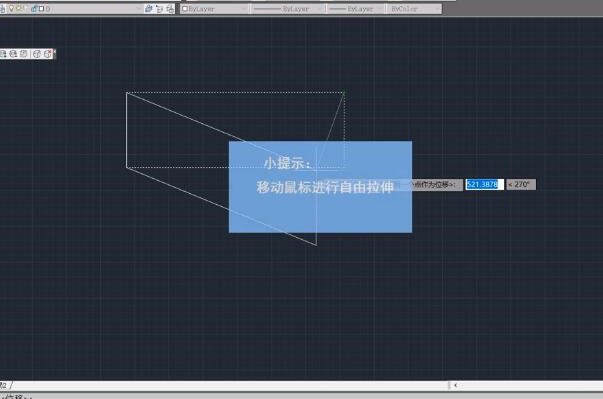The image size is (603, 399).
Task: Open the ByLayer lineweight dropdown
Action: tap(356, 8)
